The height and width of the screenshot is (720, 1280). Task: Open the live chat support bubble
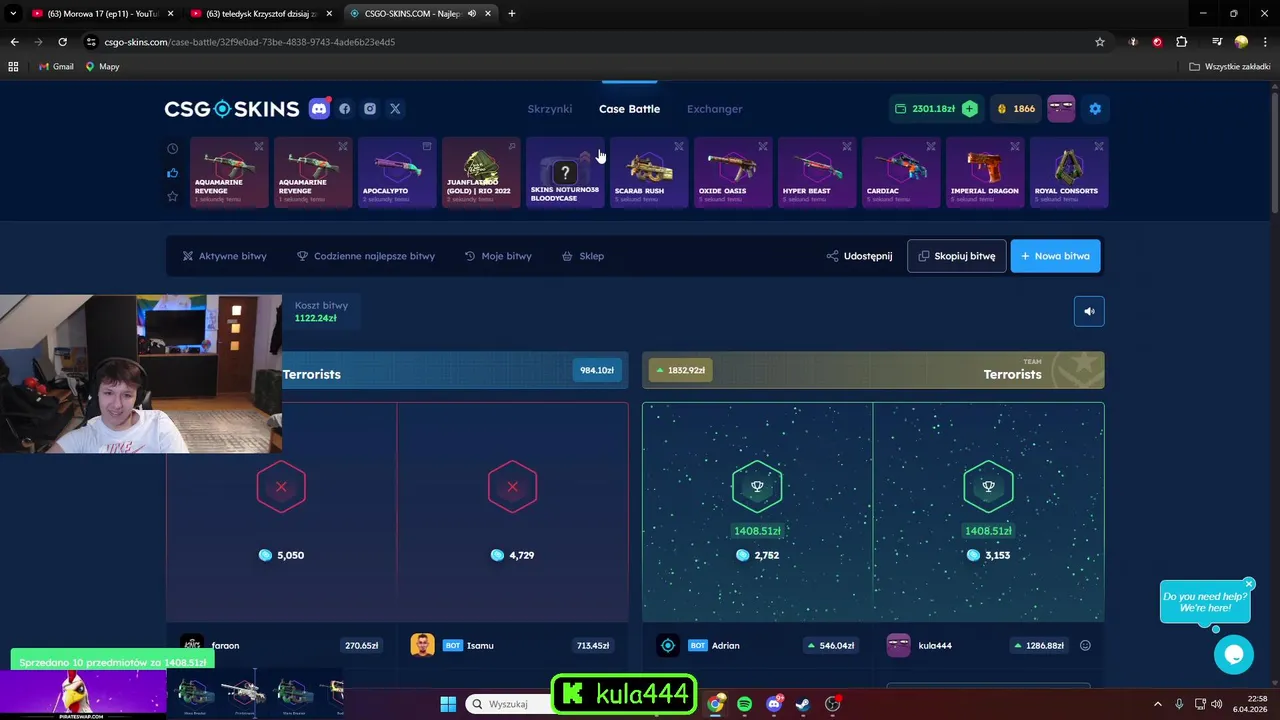(x=1233, y=655)
